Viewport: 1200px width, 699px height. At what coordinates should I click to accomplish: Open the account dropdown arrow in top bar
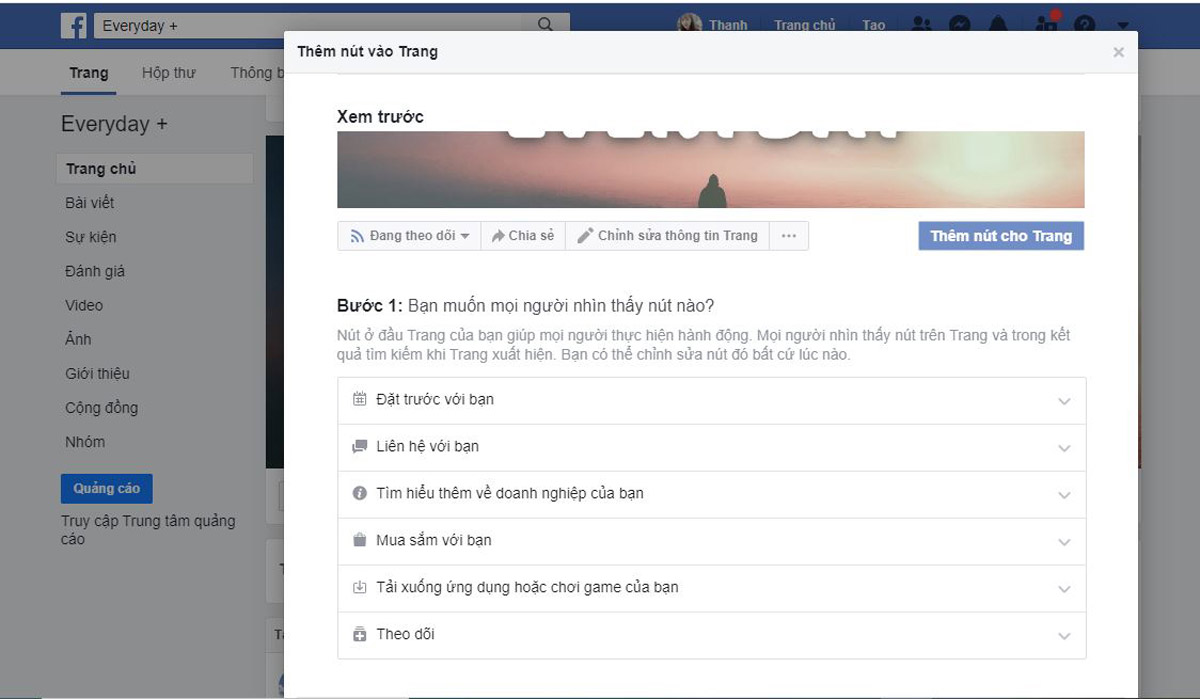pyautogui.click(x=1123, y=26)
